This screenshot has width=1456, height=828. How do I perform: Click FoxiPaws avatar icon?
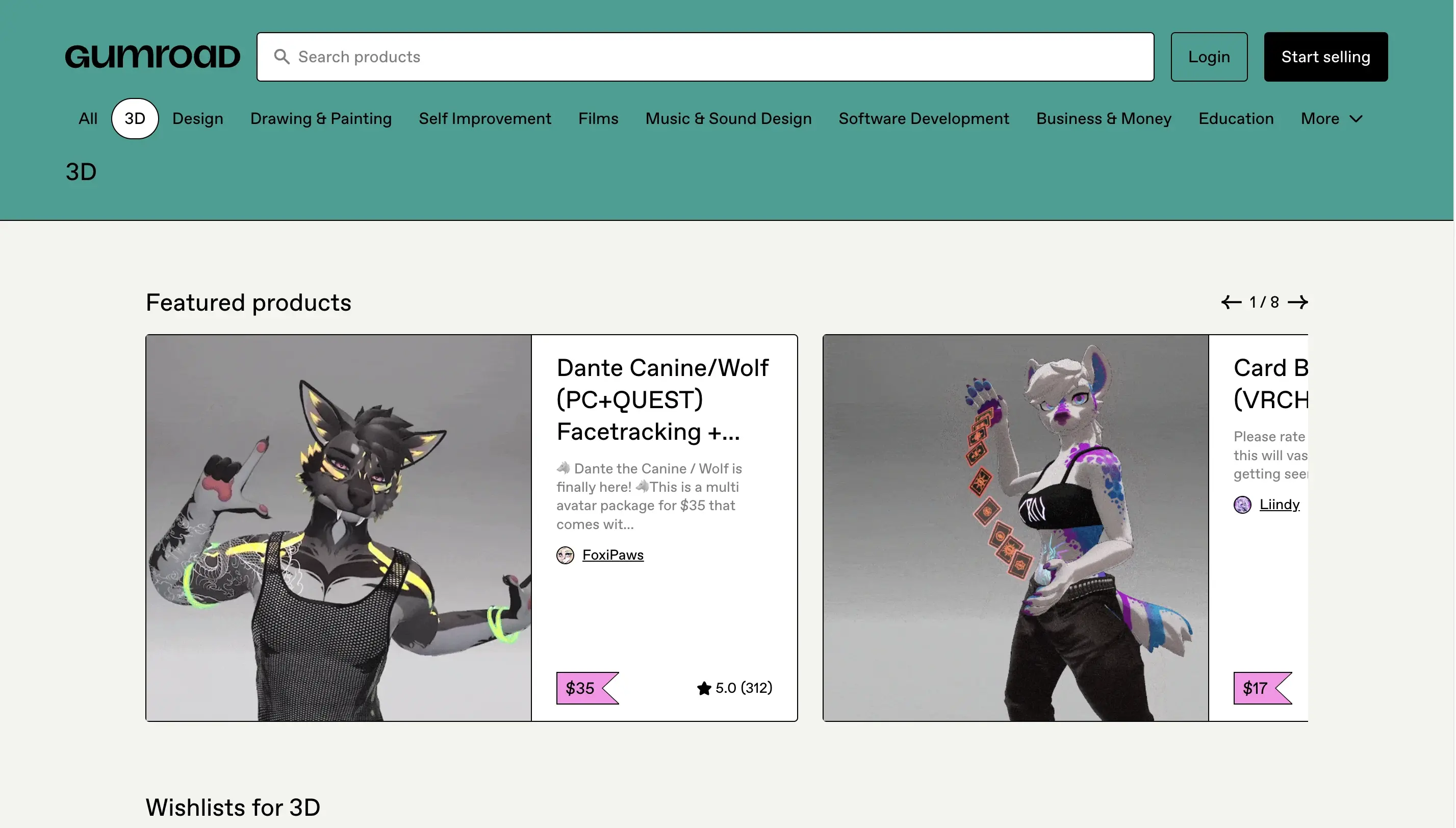pyautogui.click(x=565, y=555)
